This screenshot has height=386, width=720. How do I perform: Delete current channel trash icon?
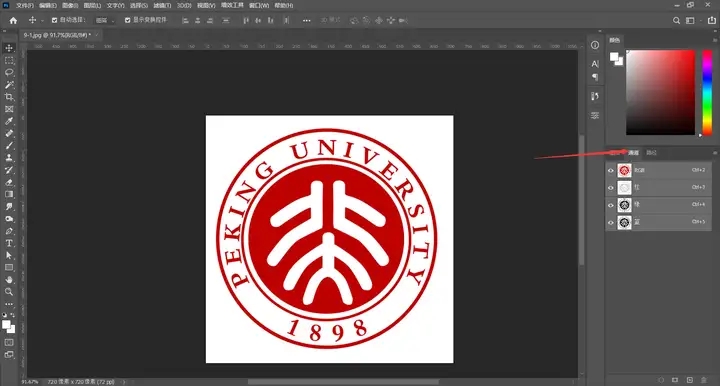click(703, 380)
